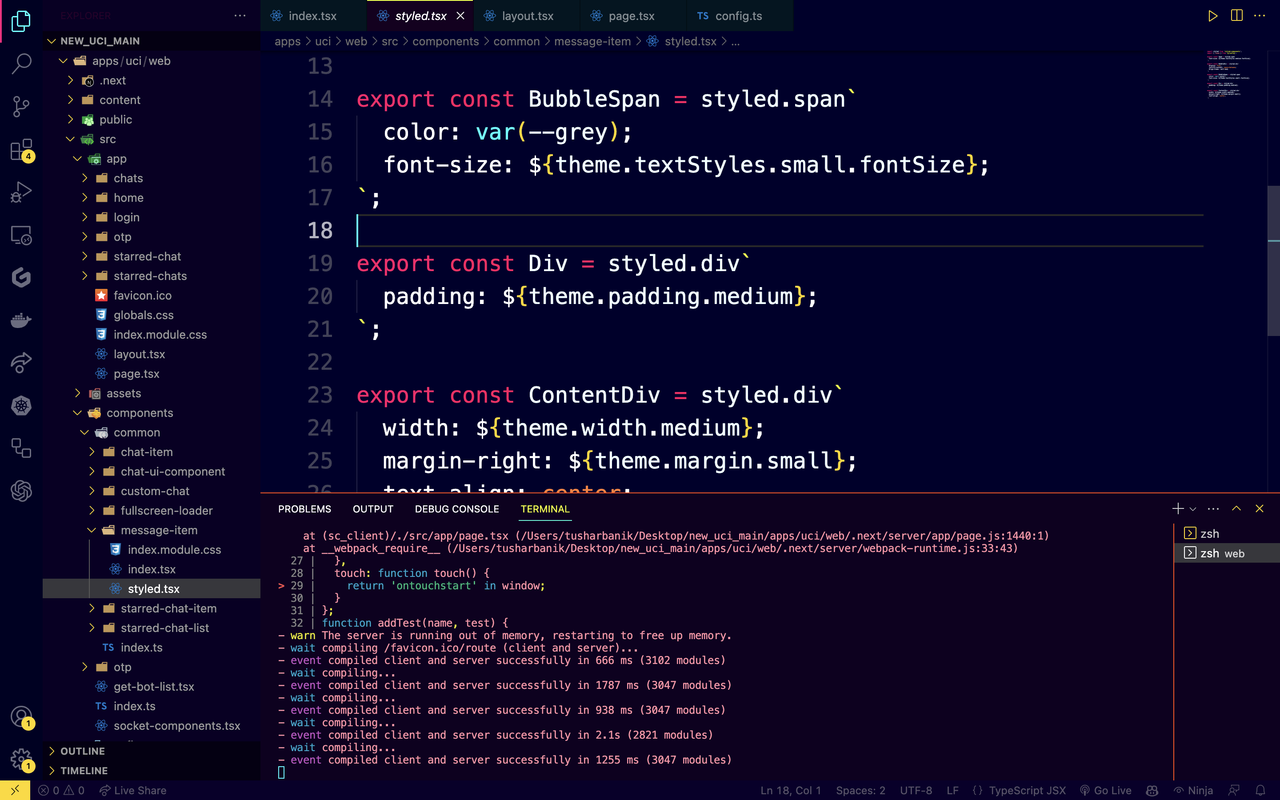Collapse the NEW_UCI_MAIN root folder
The height and width of the screenshot is (800, 1280).
tap(152, 41)
